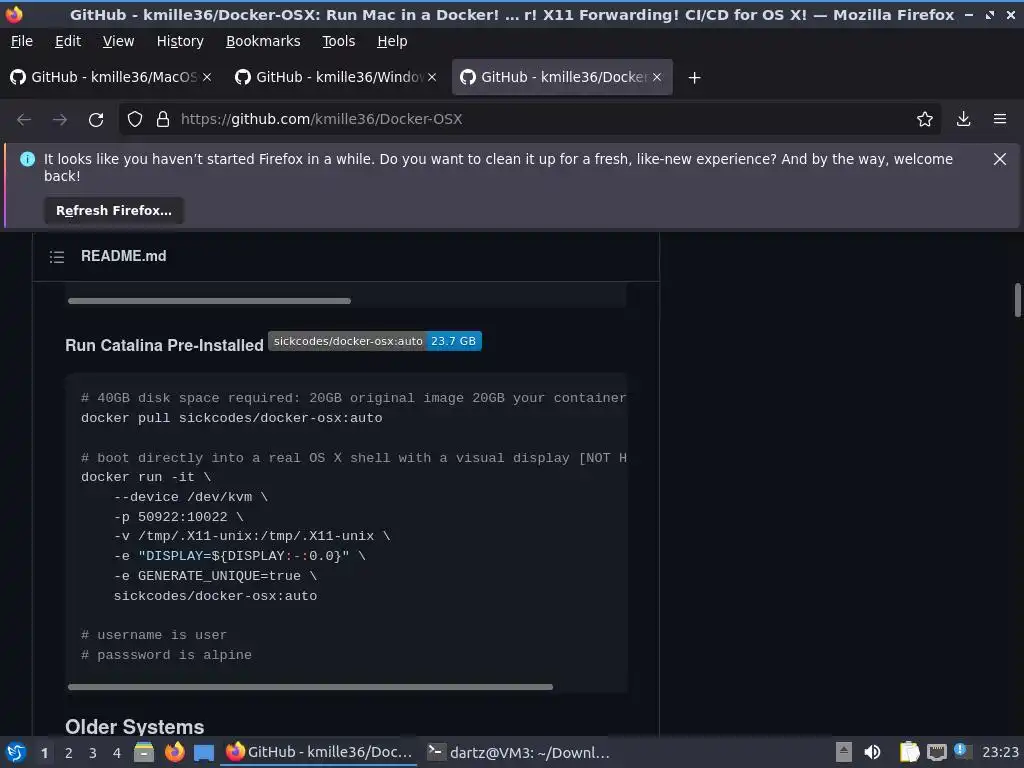
Task: Click the '-e GENERATE_UNIQUE=true \' line
Action: point(216,576)
